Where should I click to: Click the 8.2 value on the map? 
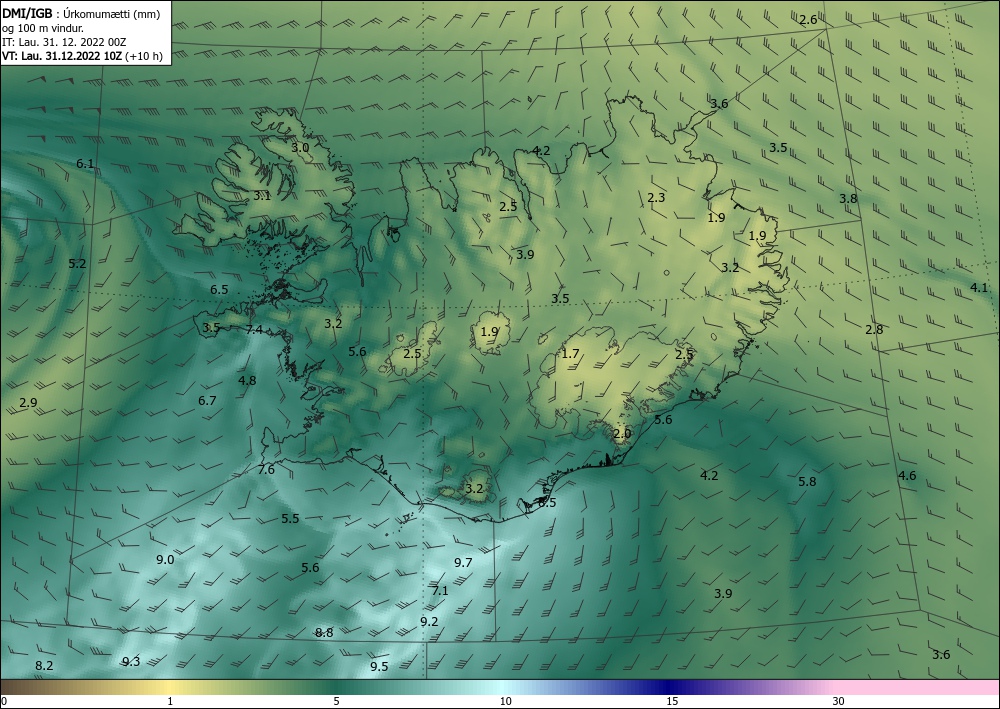pos(44,666)
